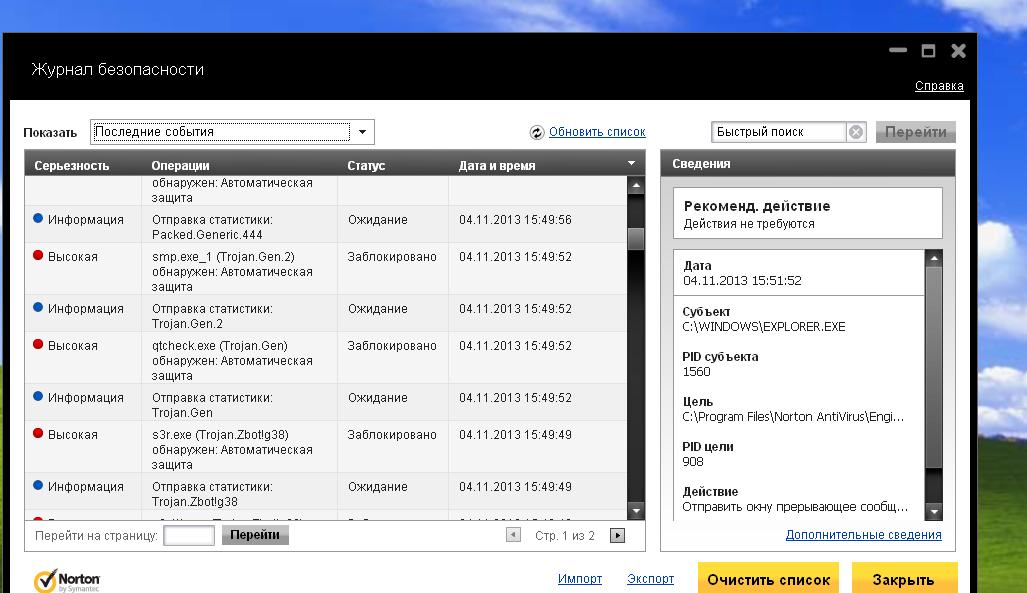Maximize the security log window
Screen dimensions: 1027x593
pyautogui.click(x=928, y=51)
